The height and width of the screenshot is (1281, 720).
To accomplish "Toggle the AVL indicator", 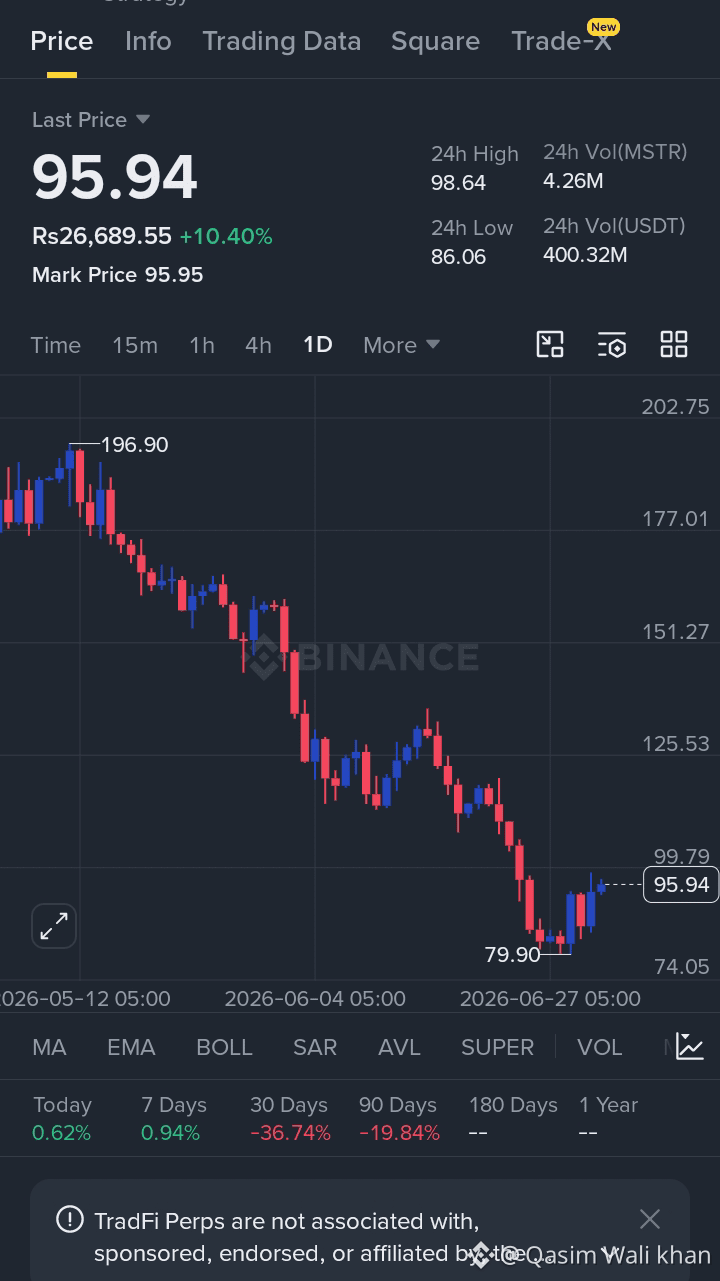I will click(399, 1047).
